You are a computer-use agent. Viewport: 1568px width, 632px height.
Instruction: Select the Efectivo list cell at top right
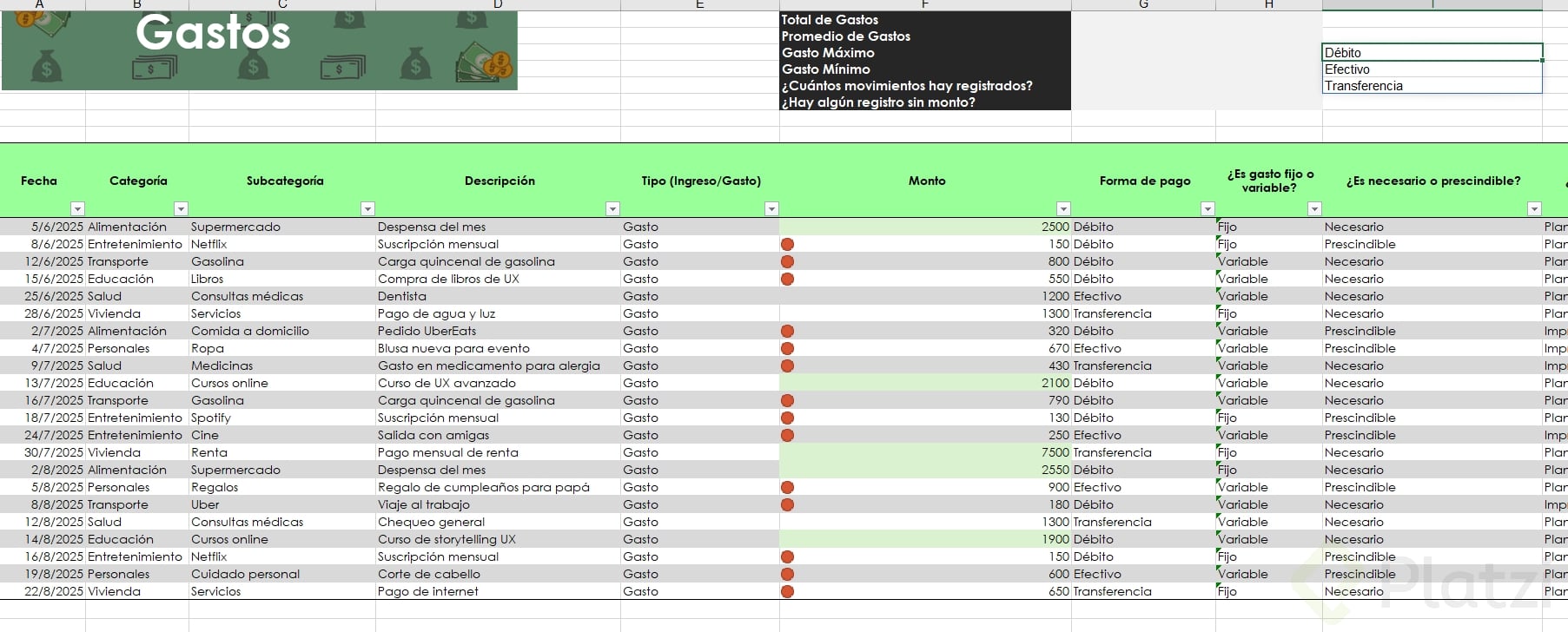[x=1432, y=69]
